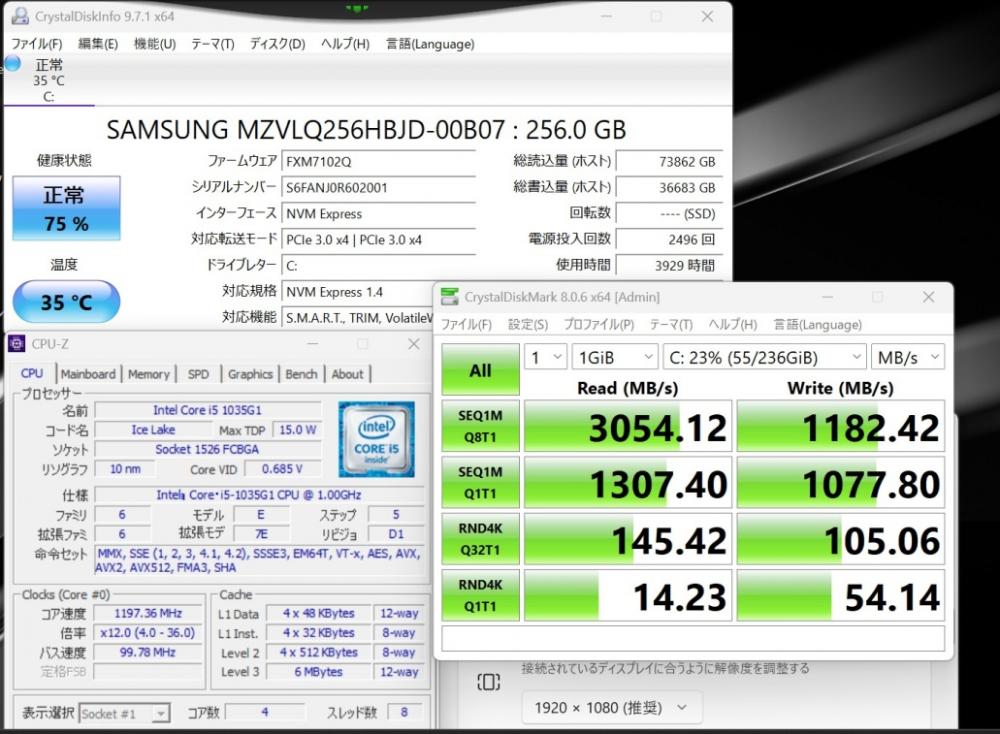This screenshot has width=1000, height=734.
Task: Open ファイル(F) menu in CrystalDiskMark
Action: (x=466, y=325)
